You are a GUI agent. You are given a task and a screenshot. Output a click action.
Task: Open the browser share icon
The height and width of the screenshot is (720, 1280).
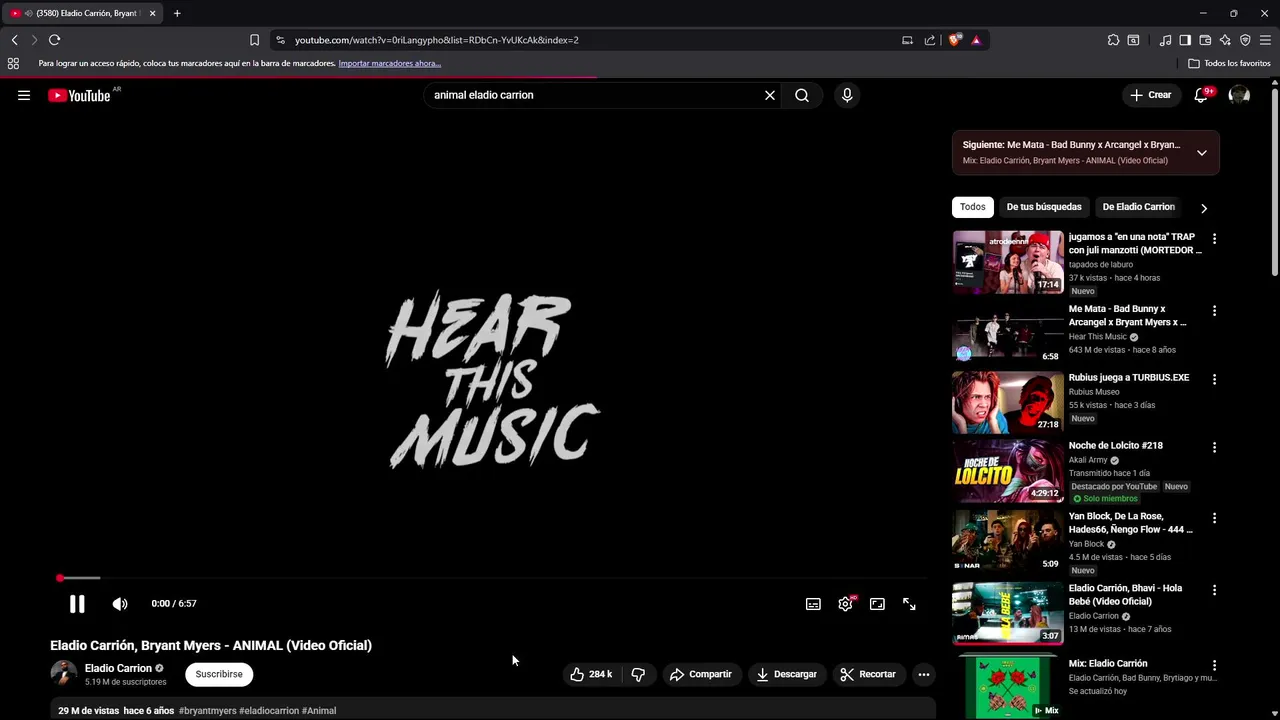point(930,40)
